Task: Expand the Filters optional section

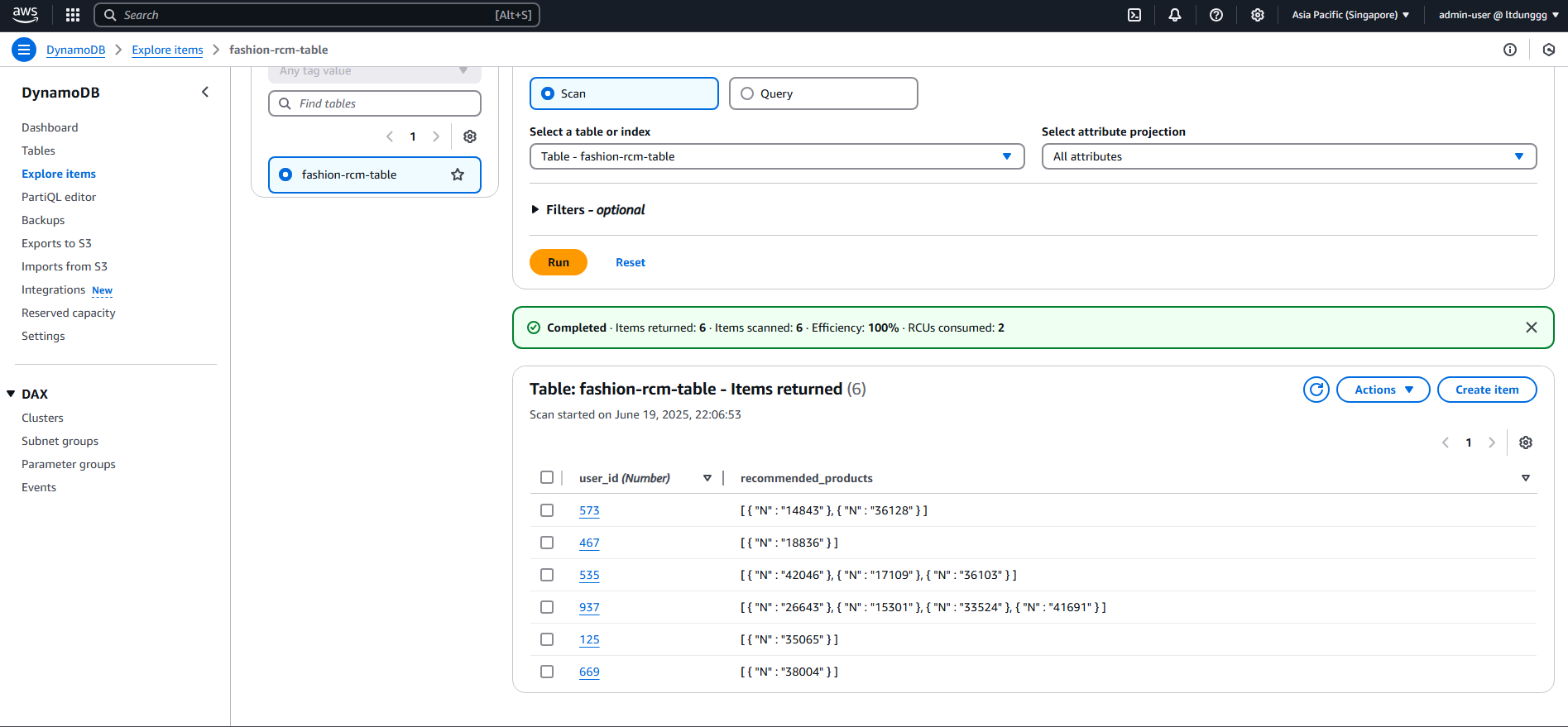Action: point(587,210)
